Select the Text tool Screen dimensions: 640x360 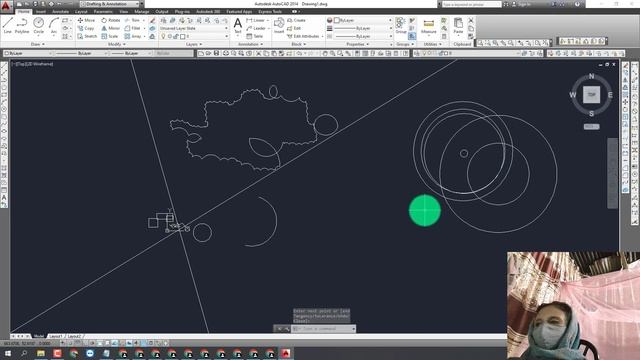pyautogui.click(x=238, y=26)
